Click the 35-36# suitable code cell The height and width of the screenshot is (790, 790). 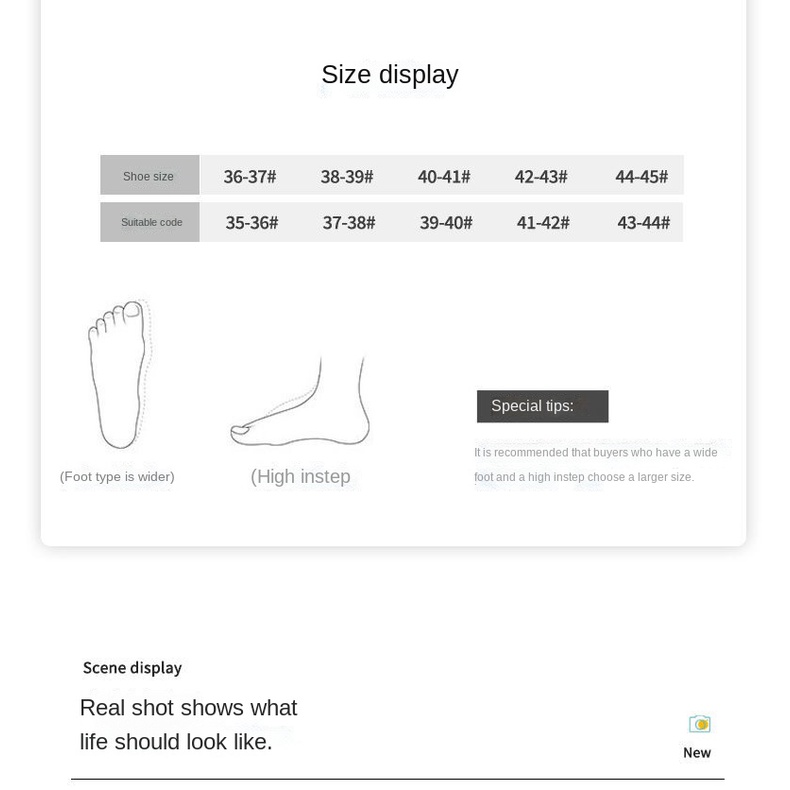(252, 223)
